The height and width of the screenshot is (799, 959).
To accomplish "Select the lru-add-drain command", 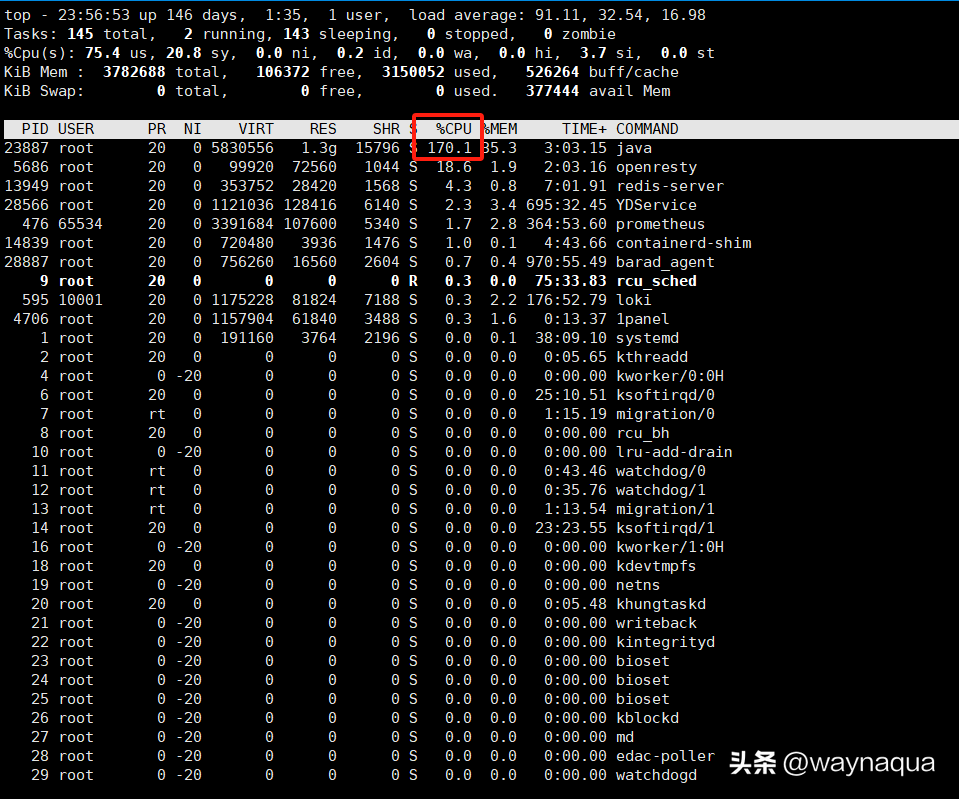I will tap(674, 452).
